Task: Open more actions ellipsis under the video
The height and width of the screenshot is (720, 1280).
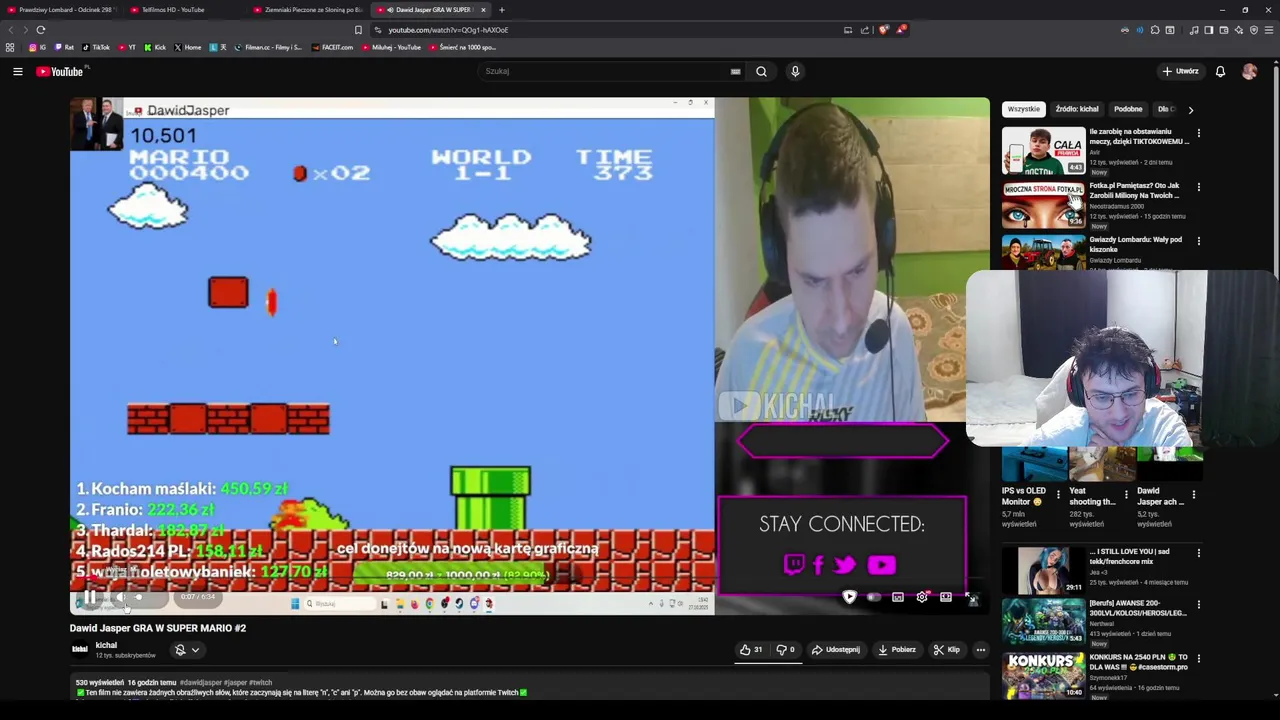Action: [x=980, y=650]
